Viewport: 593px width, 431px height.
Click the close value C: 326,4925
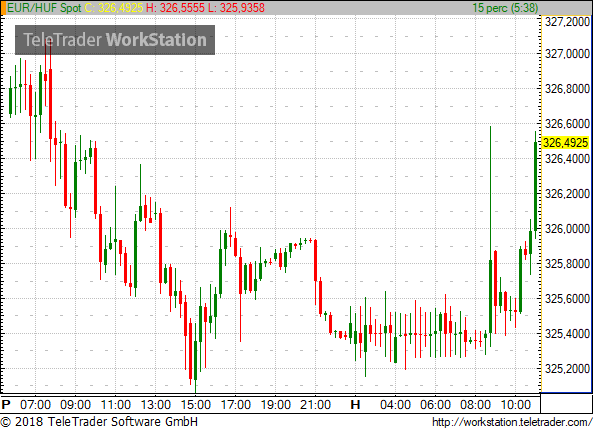pyautogui.click(x=114, y=8)
